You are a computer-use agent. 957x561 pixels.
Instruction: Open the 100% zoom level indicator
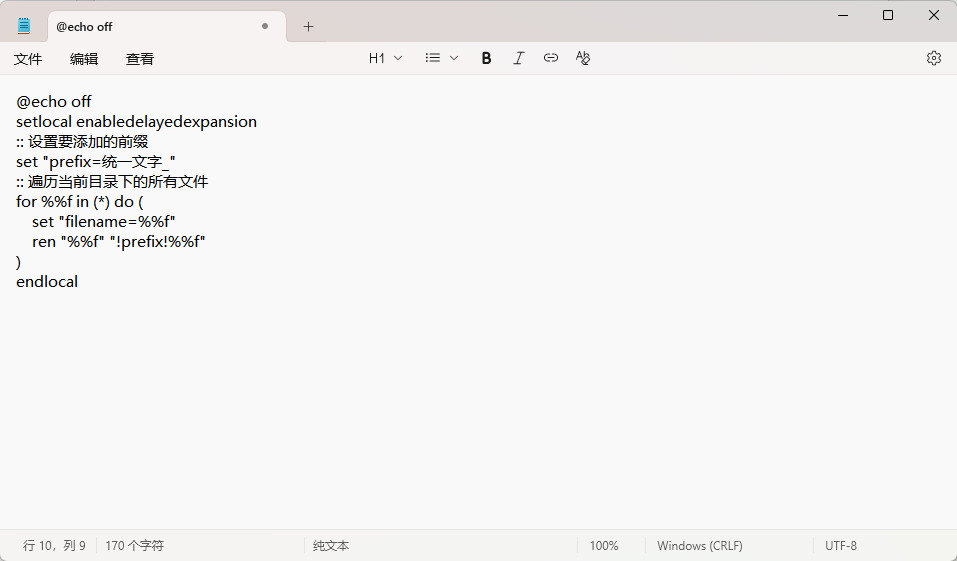604,545
